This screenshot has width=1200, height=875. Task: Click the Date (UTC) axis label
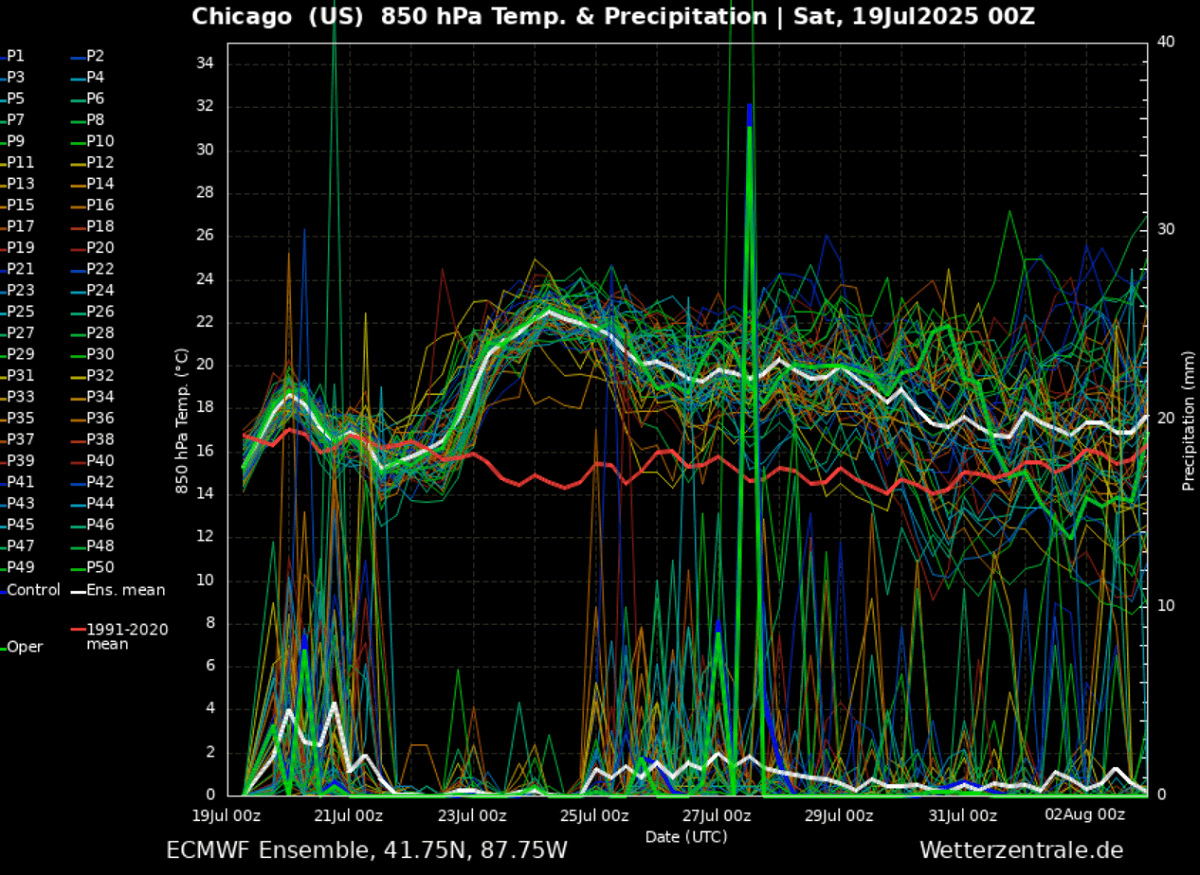tap(686, 836)
